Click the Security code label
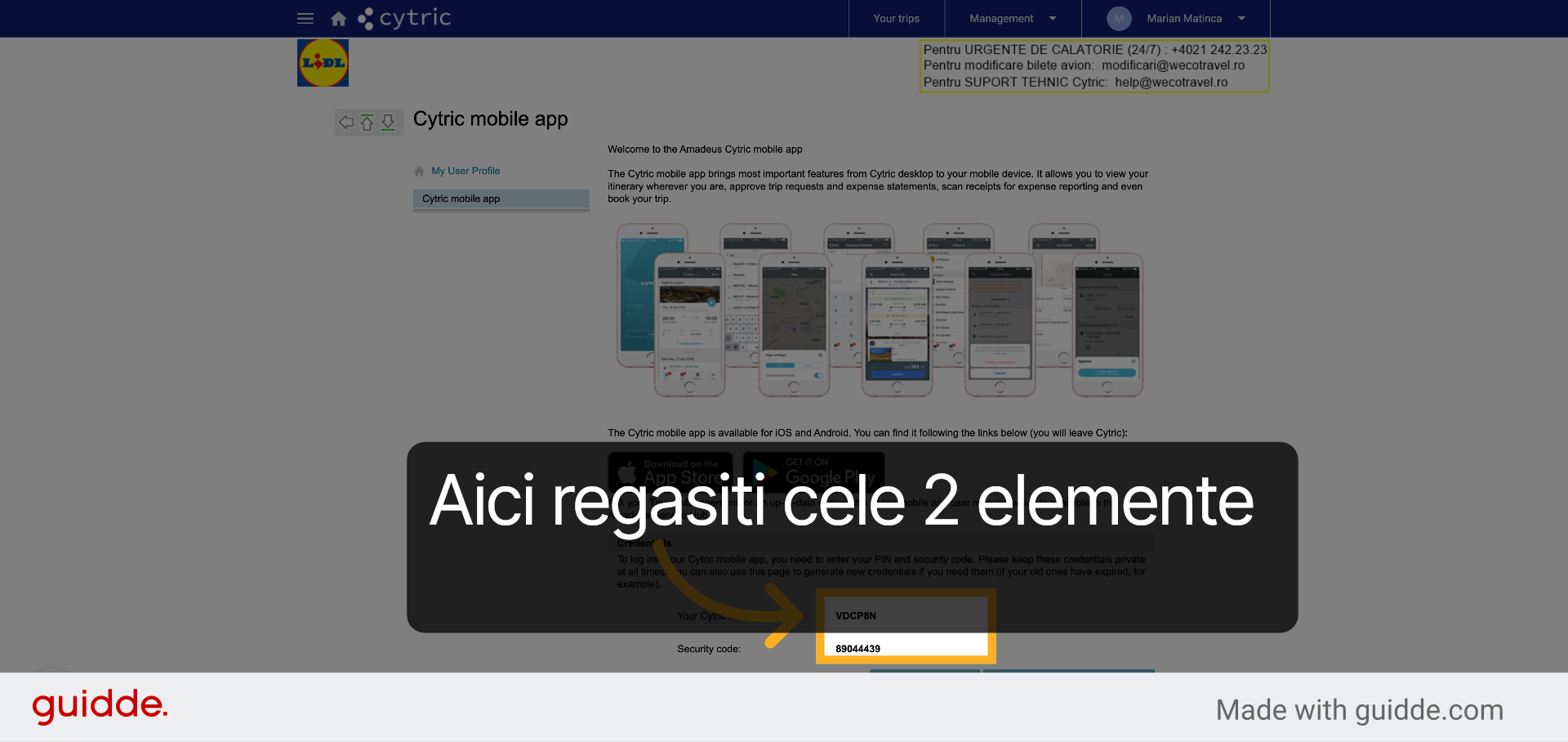Image resolution: width=1568 pixels, height=742 pixels. pos(708,649)
